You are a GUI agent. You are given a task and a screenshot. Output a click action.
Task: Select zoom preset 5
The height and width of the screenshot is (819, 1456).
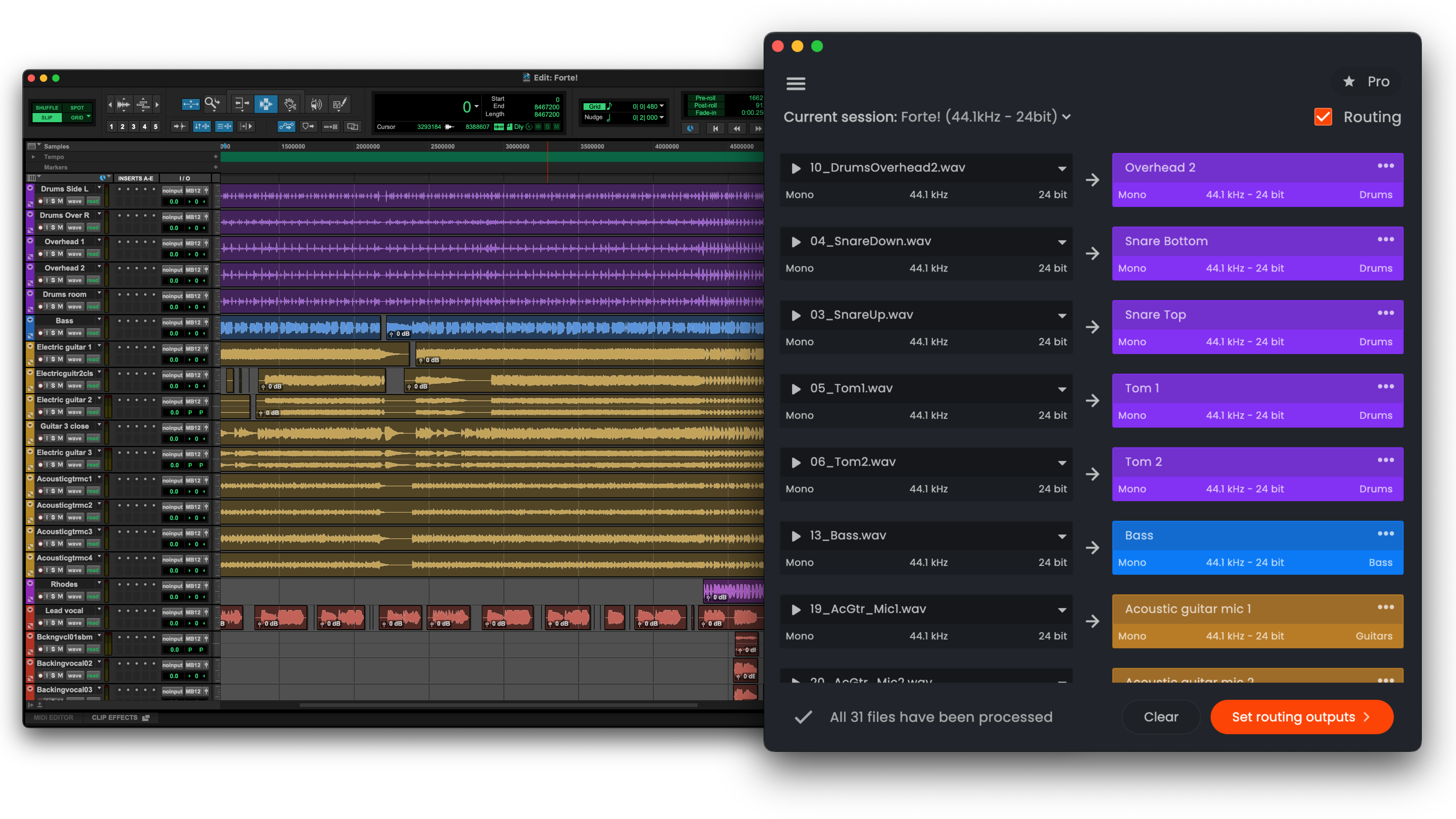[155, 127]
